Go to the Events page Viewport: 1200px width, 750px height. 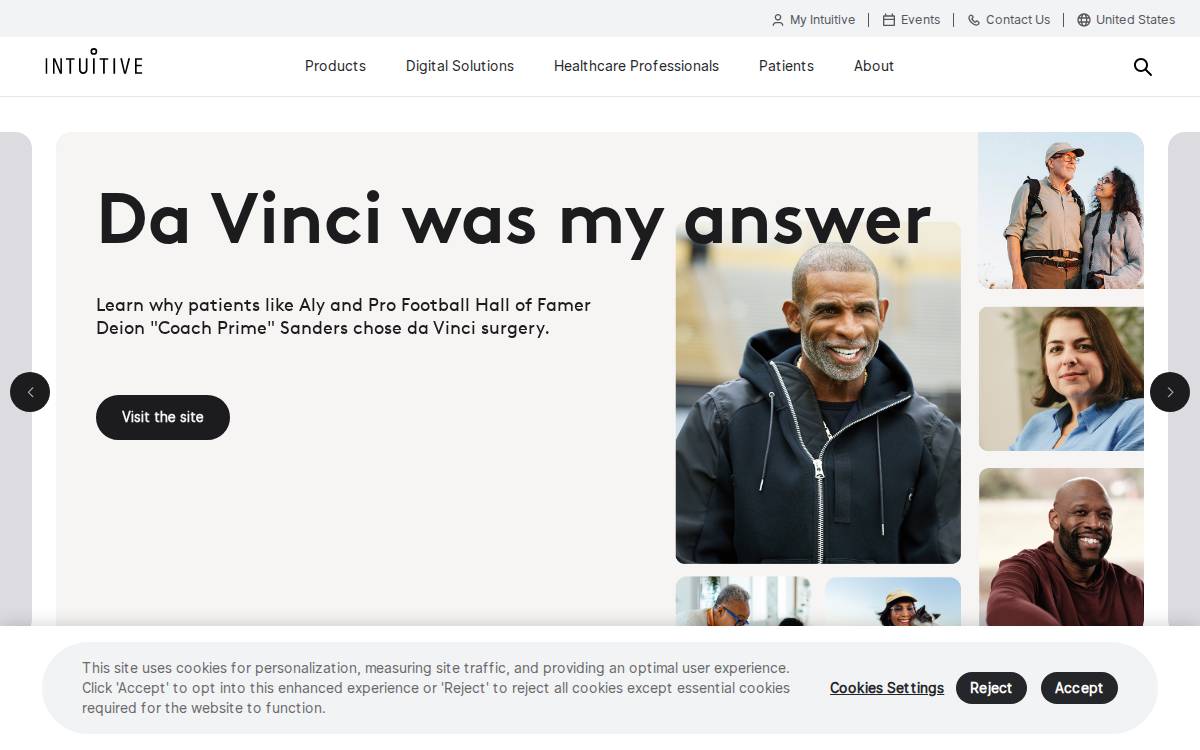(911, 20)
